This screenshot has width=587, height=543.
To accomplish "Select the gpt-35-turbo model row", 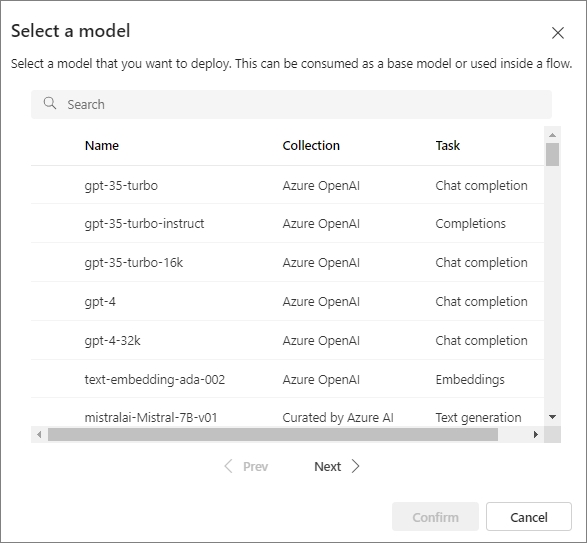I will 287,185.
